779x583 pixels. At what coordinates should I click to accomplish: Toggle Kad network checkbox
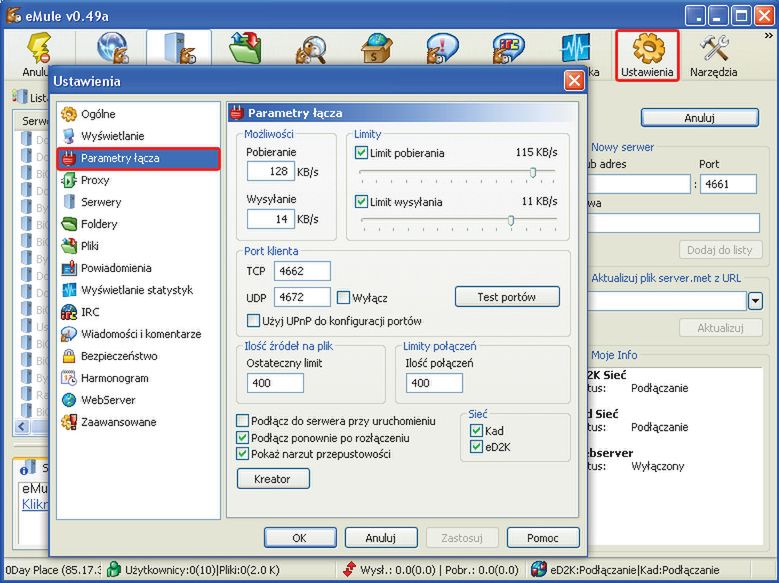[476, 430]
